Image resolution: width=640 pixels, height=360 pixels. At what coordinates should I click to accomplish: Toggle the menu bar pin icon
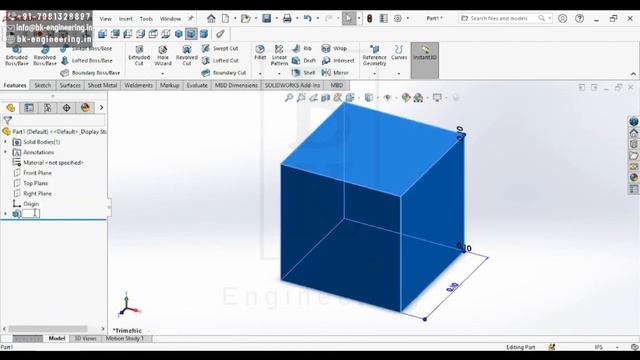click(190, 18)
